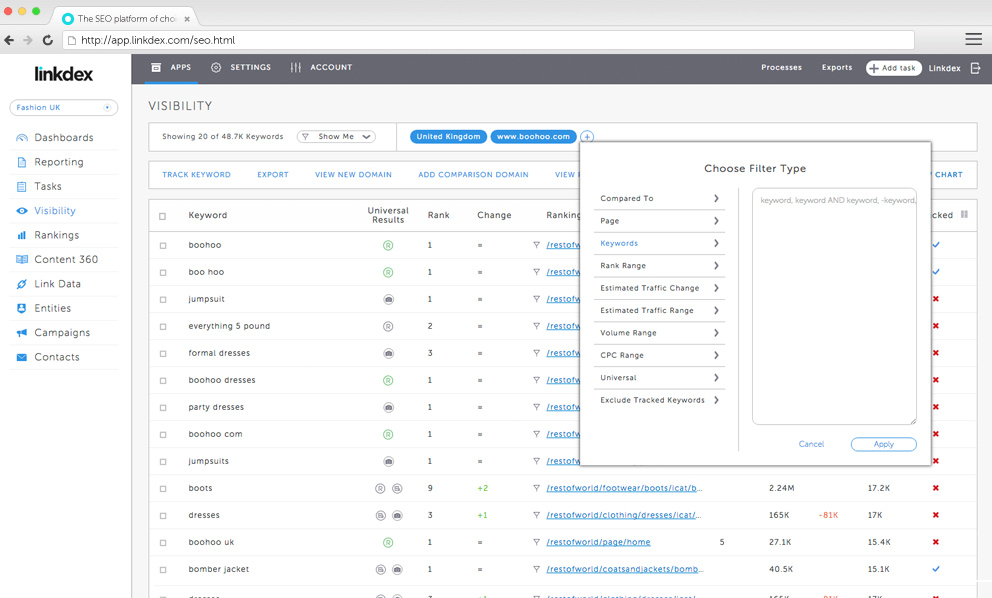Screen dimensions: 992x598
Task: Expand the Compared To filter type
Action: click(x=659, y=199)
